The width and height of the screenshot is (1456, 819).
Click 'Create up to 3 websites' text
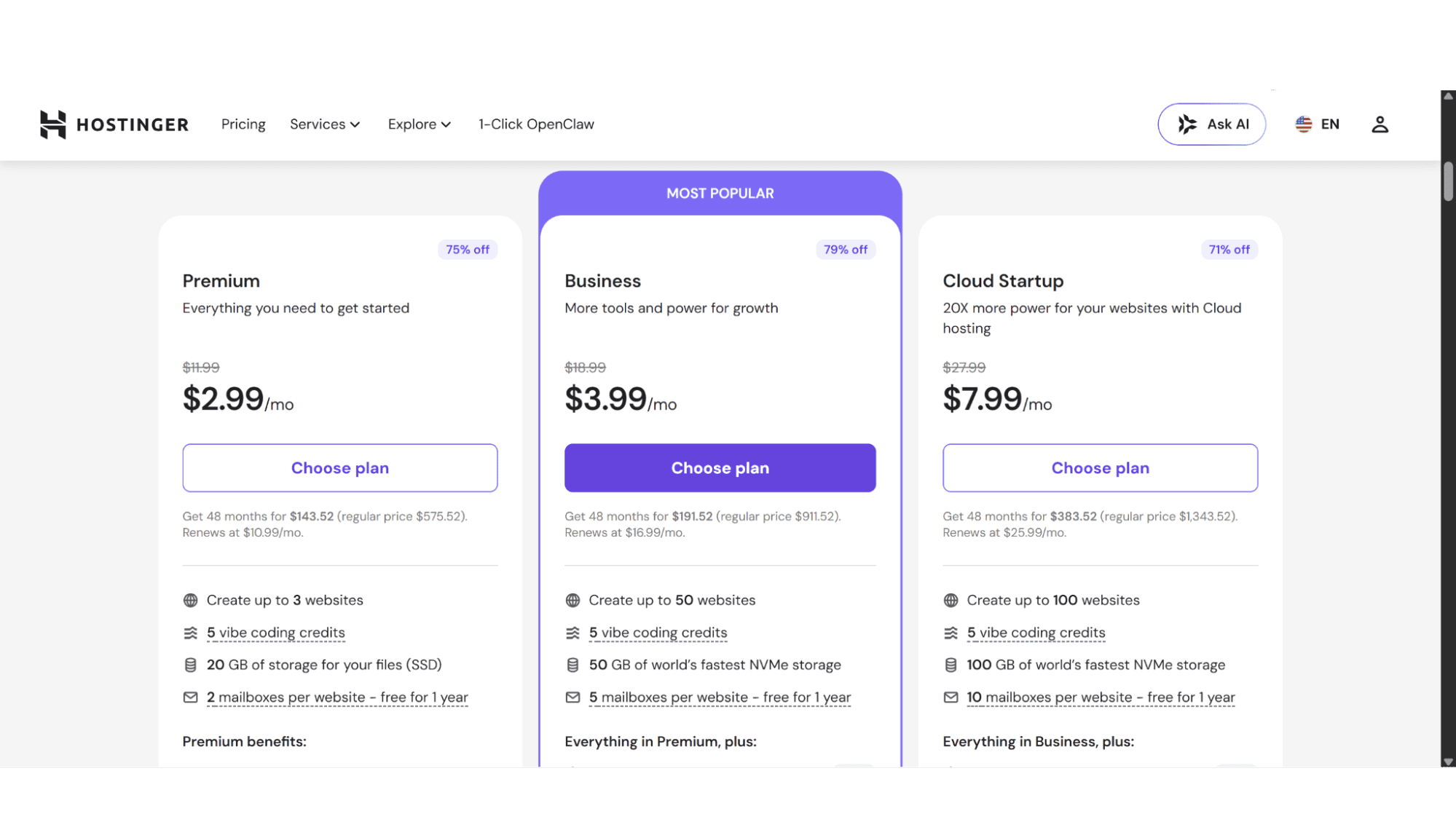point(285,601)
